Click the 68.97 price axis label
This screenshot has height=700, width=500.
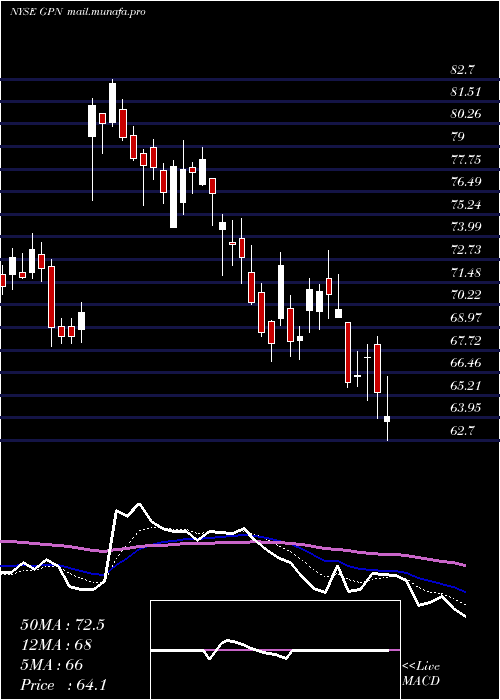(x=466, y=318)
